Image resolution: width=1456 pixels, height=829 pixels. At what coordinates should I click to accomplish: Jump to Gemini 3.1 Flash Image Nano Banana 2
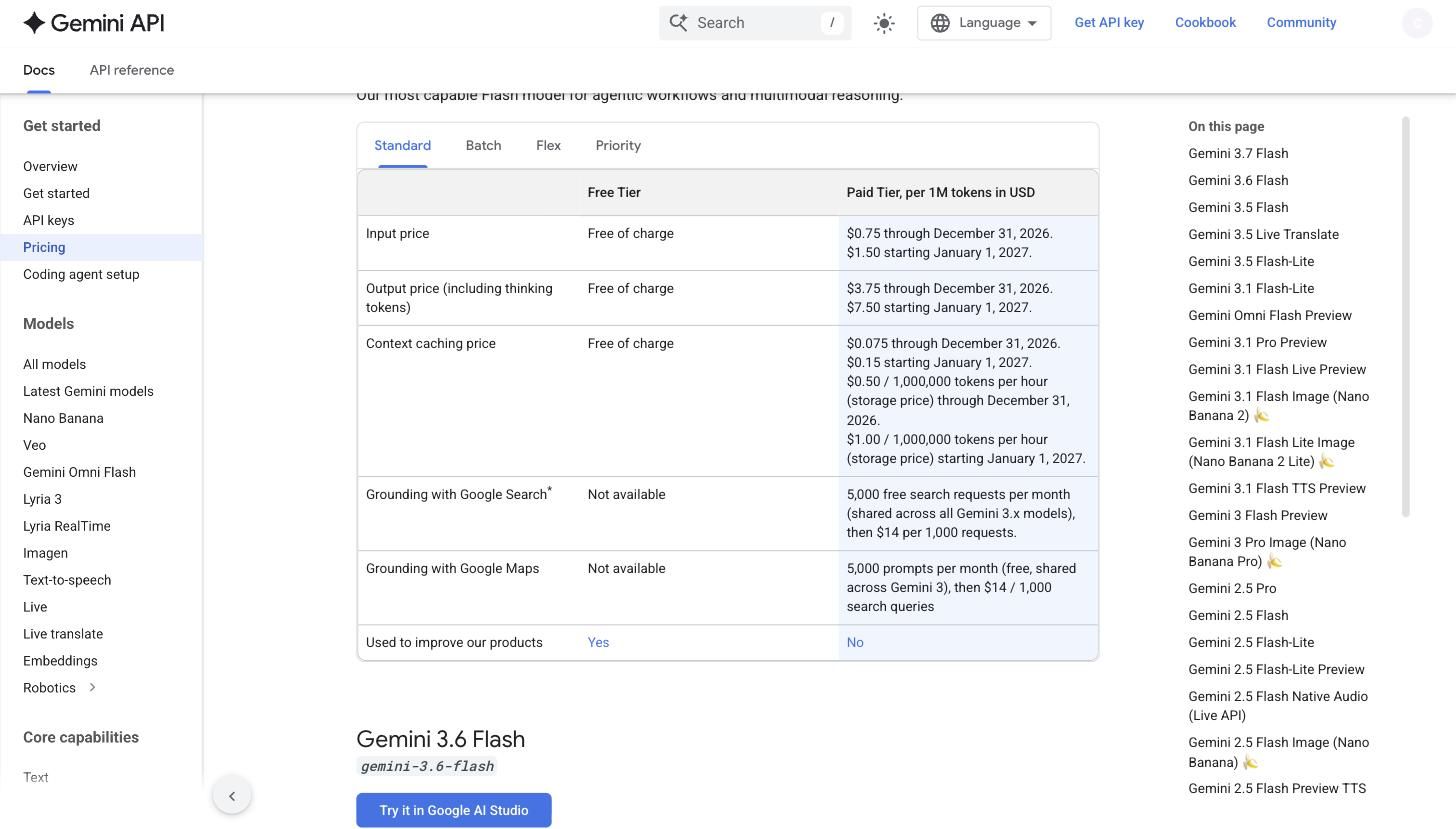pos(1278,406)
